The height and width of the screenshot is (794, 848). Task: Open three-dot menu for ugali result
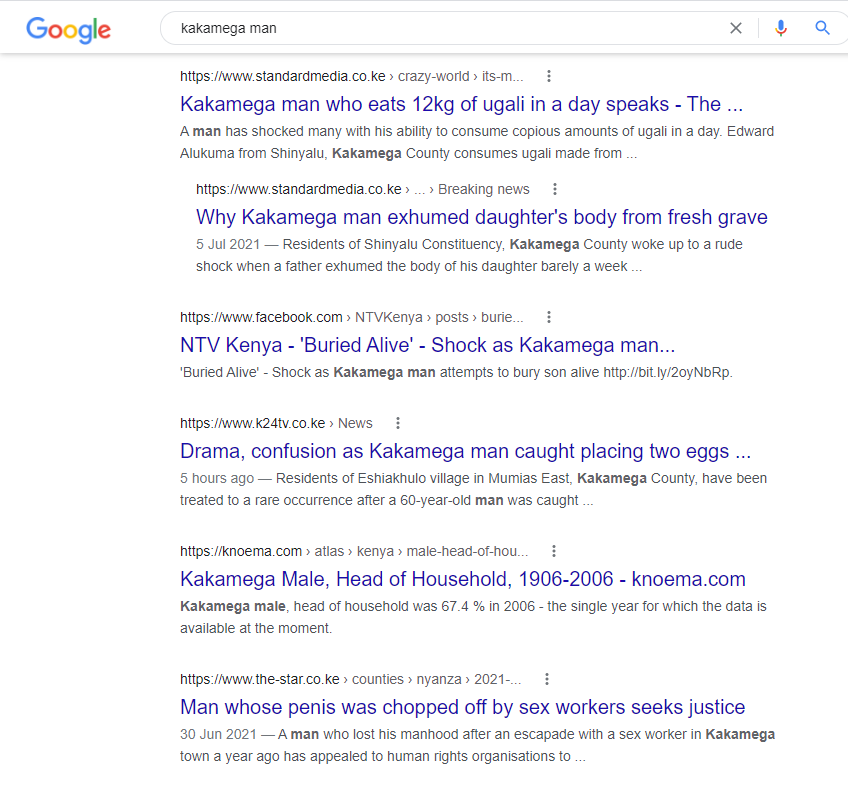pyautogui.click(x=548, y=76)
